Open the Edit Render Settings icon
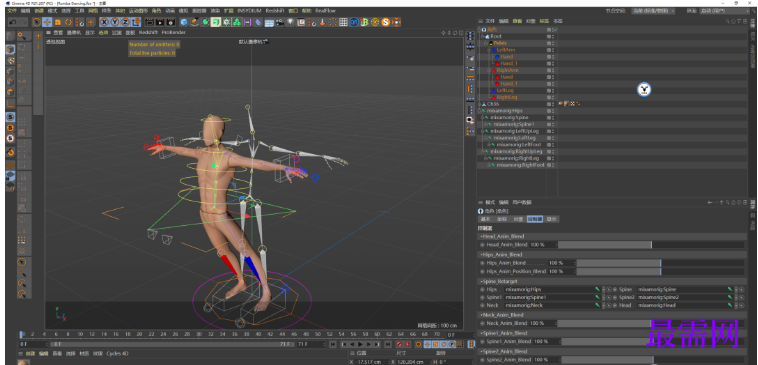Screen dimensions: 758x365 171,22
